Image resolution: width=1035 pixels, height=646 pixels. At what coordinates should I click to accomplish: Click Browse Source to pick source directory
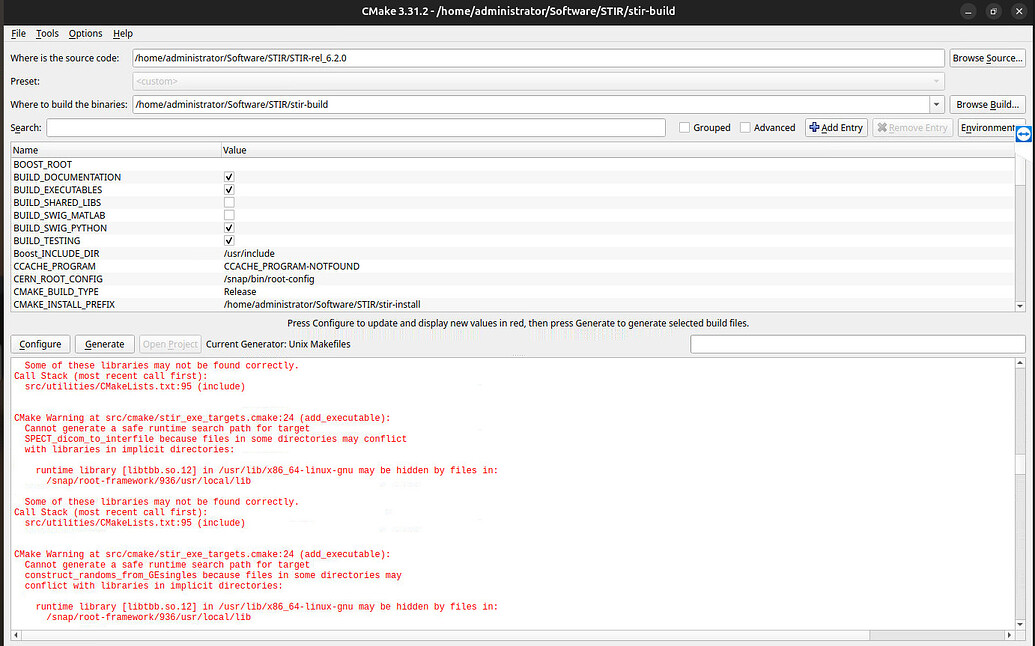pyautogui.click(x=987, y=57)
